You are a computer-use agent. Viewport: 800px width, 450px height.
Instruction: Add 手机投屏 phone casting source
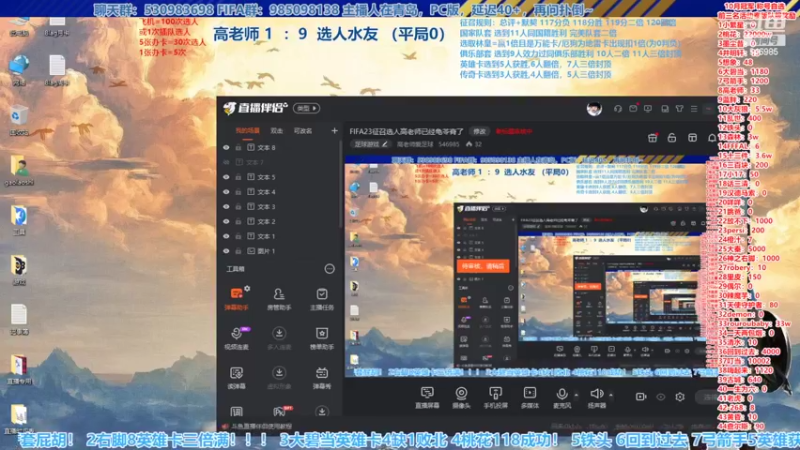point(495,397)
